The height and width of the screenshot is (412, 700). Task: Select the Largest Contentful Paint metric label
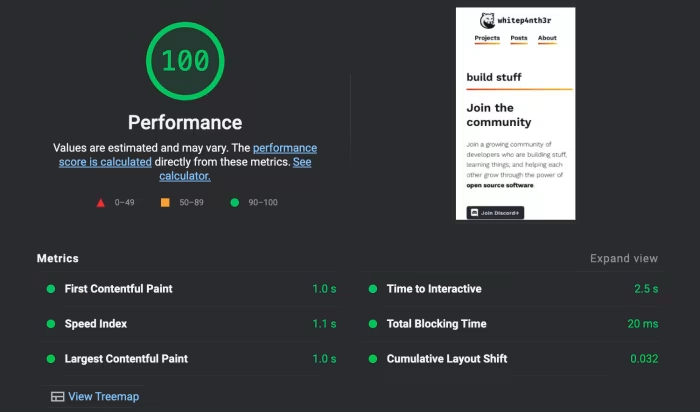click(x=126, y=359)
